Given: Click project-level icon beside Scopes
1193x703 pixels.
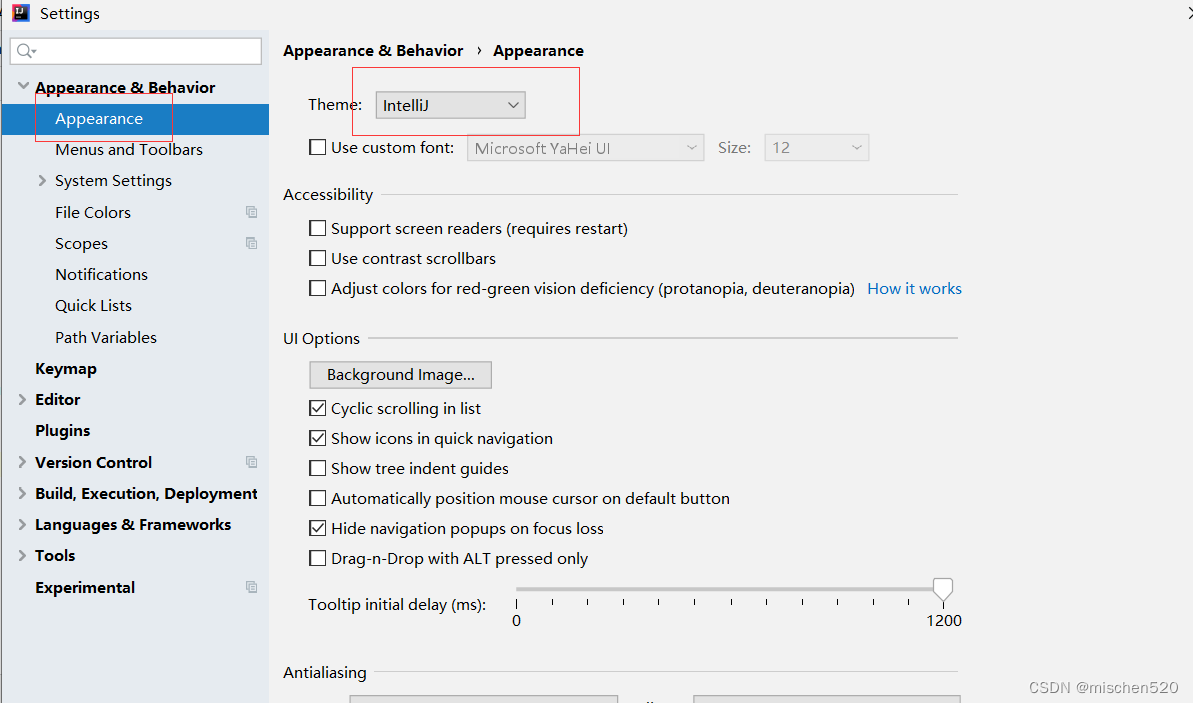Looking at the screenshot, I should point(251,243).
